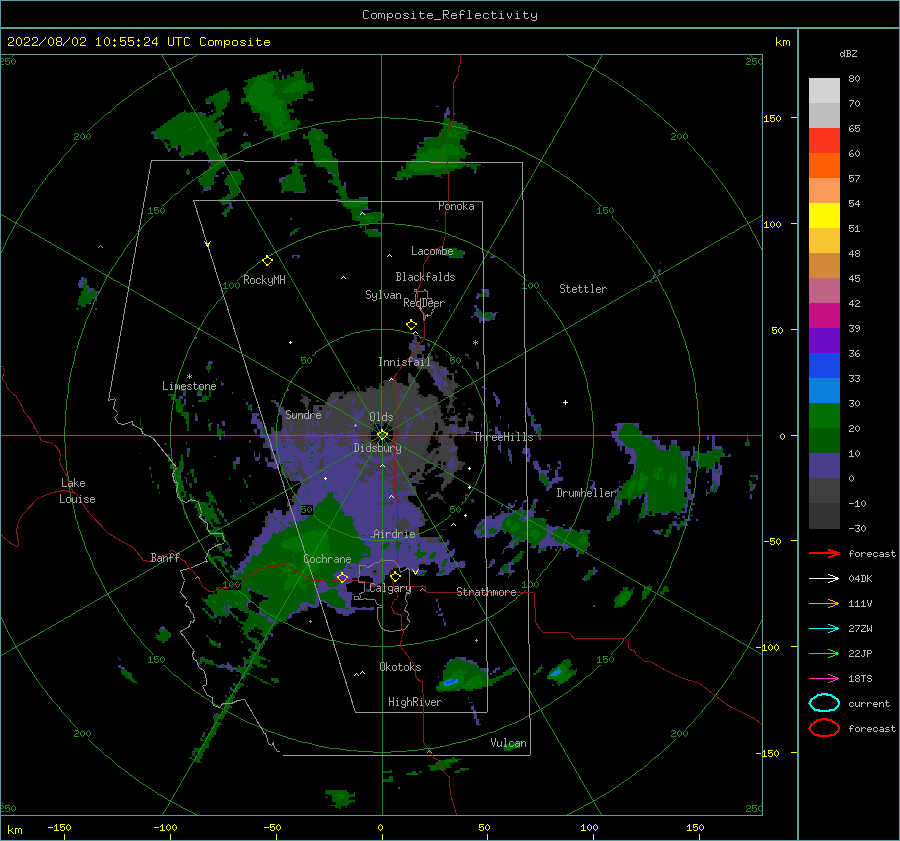This screenshot has height=841, width=900.
Task: Click the blue high-reflectivity cell near HighRiver
Action: (450, 682)
